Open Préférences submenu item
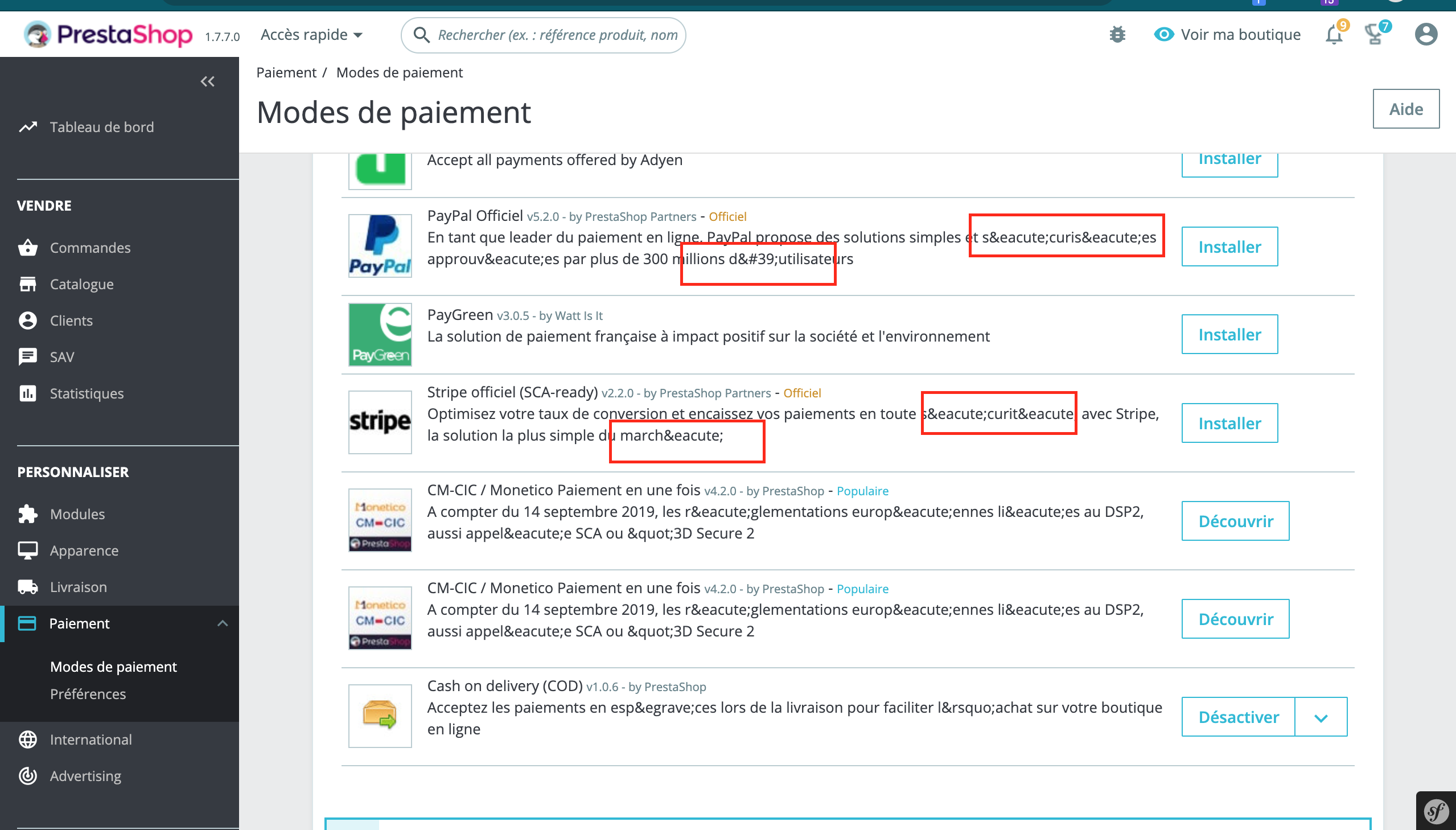This screenshot has height=830, width=1456. coord(88,694)
